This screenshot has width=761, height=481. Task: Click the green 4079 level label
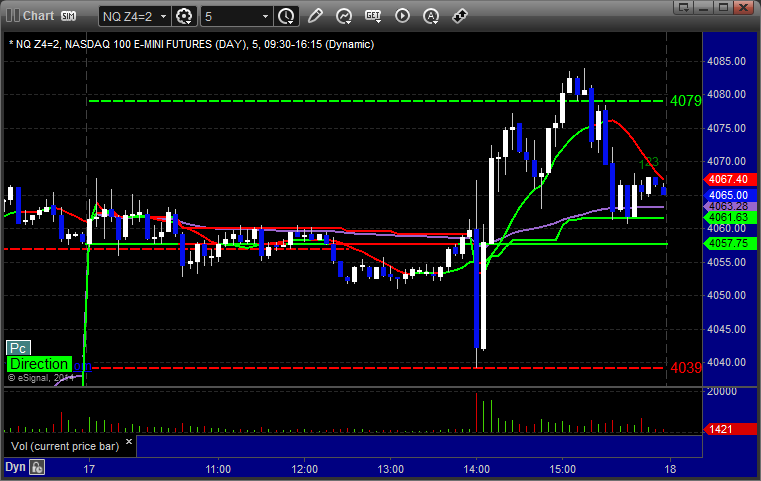point(686,101)
